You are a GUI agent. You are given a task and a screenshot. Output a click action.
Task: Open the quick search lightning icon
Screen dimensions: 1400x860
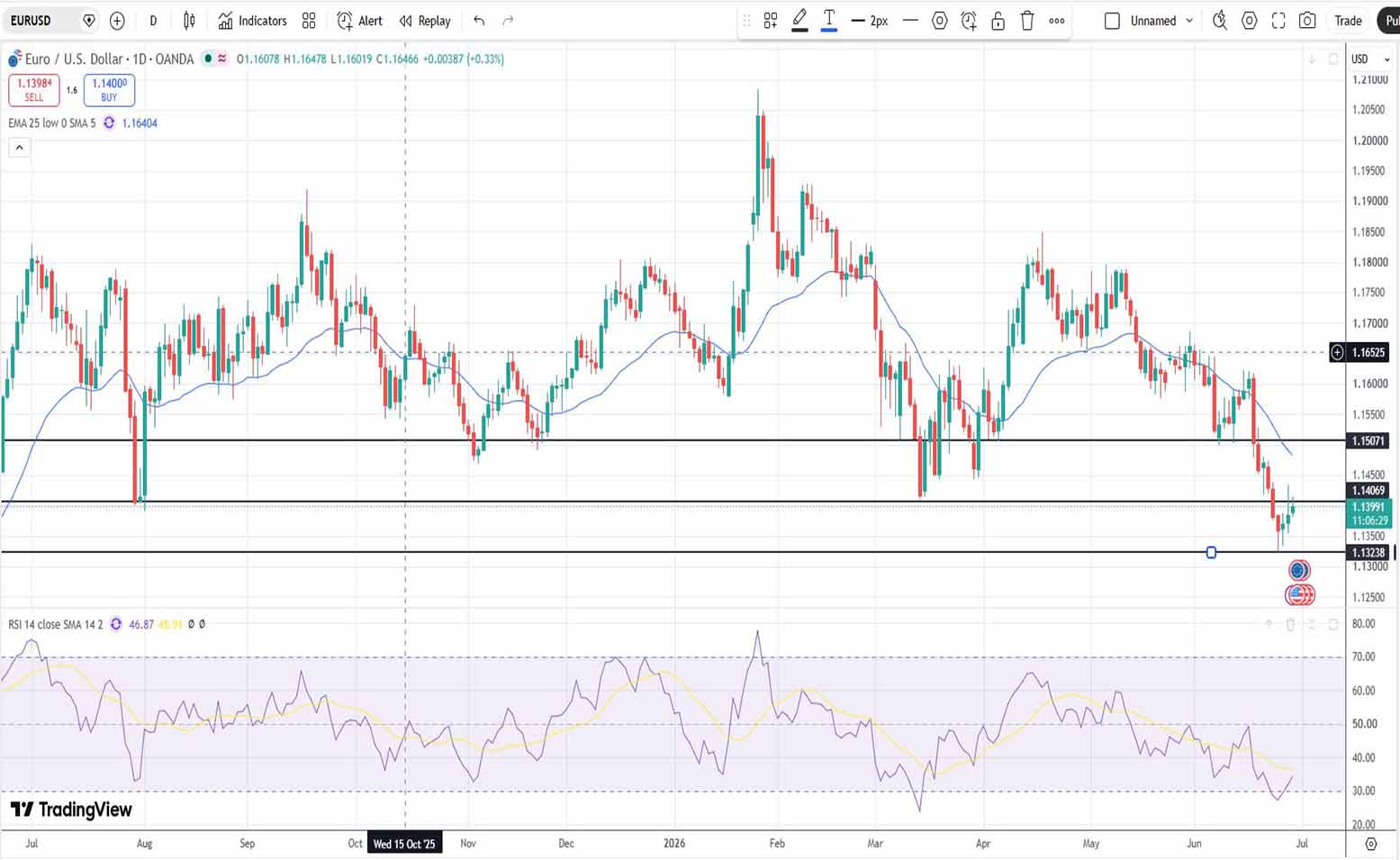pyautogui.click(x=1220, y=20)
